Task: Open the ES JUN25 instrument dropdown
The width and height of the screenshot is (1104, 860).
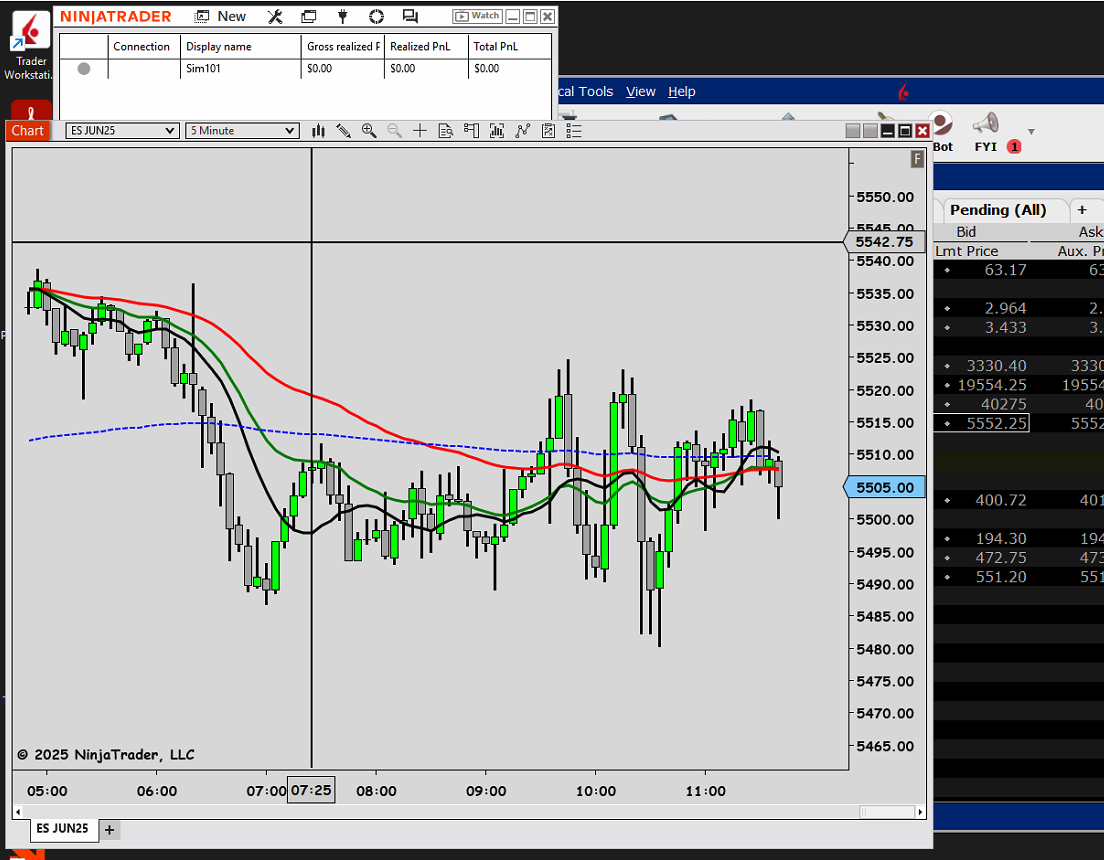Action: (121, 130)
